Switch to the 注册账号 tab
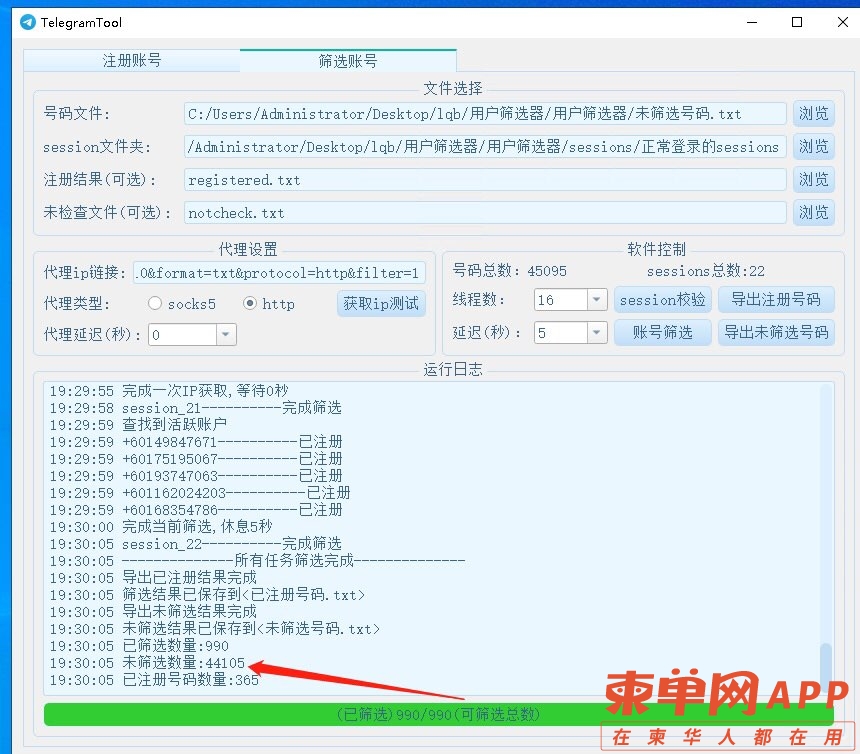Image resolution: width=860 pixels, height=754 pixels. point(132,60)
